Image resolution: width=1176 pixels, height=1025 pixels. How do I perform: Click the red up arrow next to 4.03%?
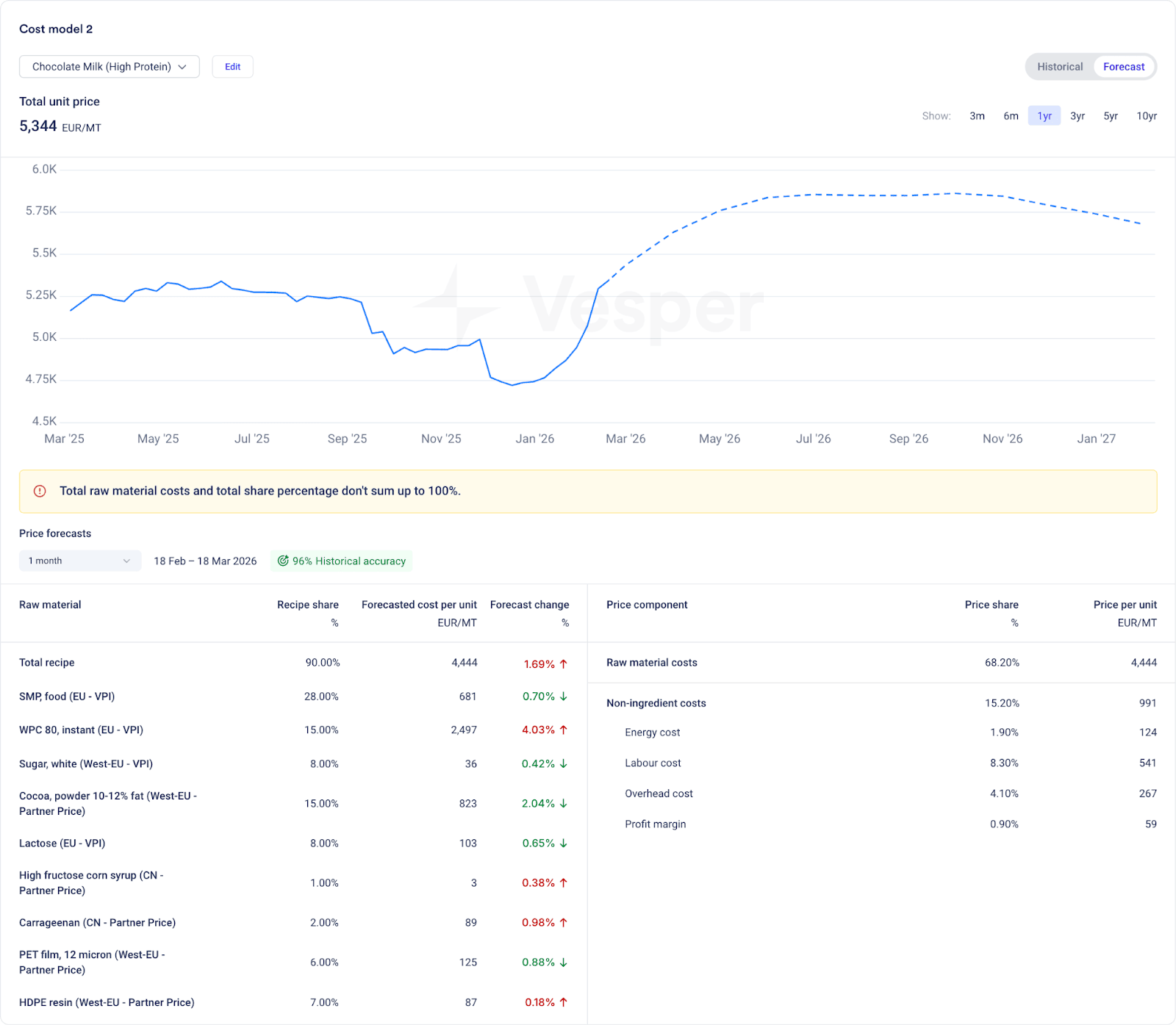tap(564, 730)
